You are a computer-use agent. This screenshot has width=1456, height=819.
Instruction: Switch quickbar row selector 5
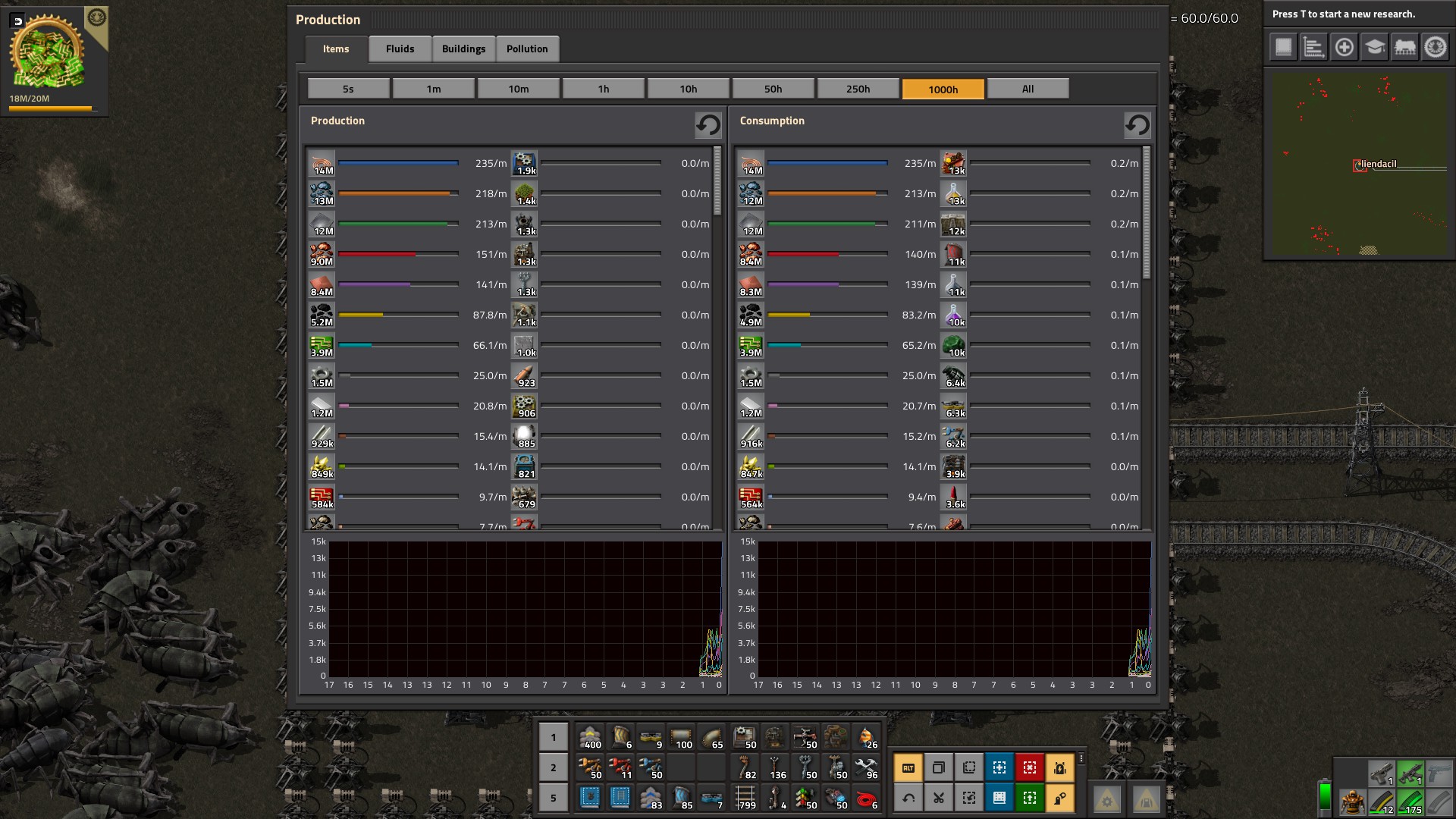point(553,798)
